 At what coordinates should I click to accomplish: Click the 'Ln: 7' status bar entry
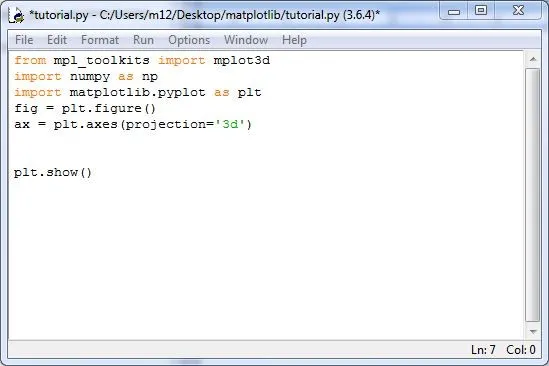[x=483, y=350]
